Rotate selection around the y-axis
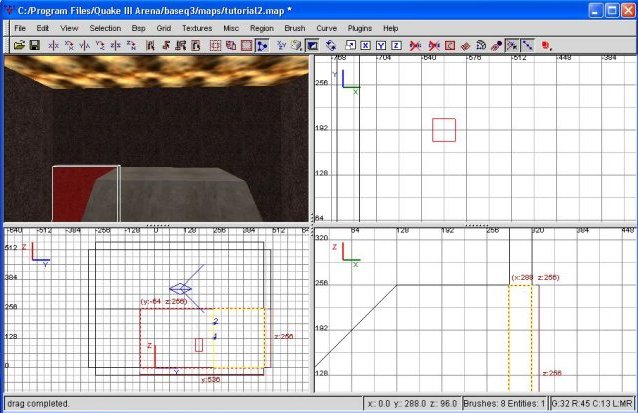Viewport: 638px width, 413px height. [100, 46]
